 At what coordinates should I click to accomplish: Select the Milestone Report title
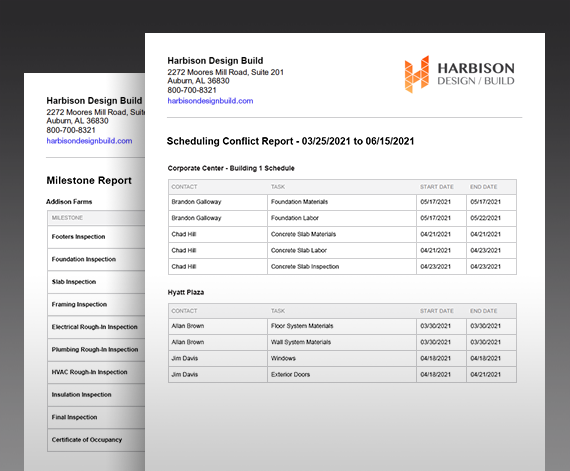tap(89, 180)
